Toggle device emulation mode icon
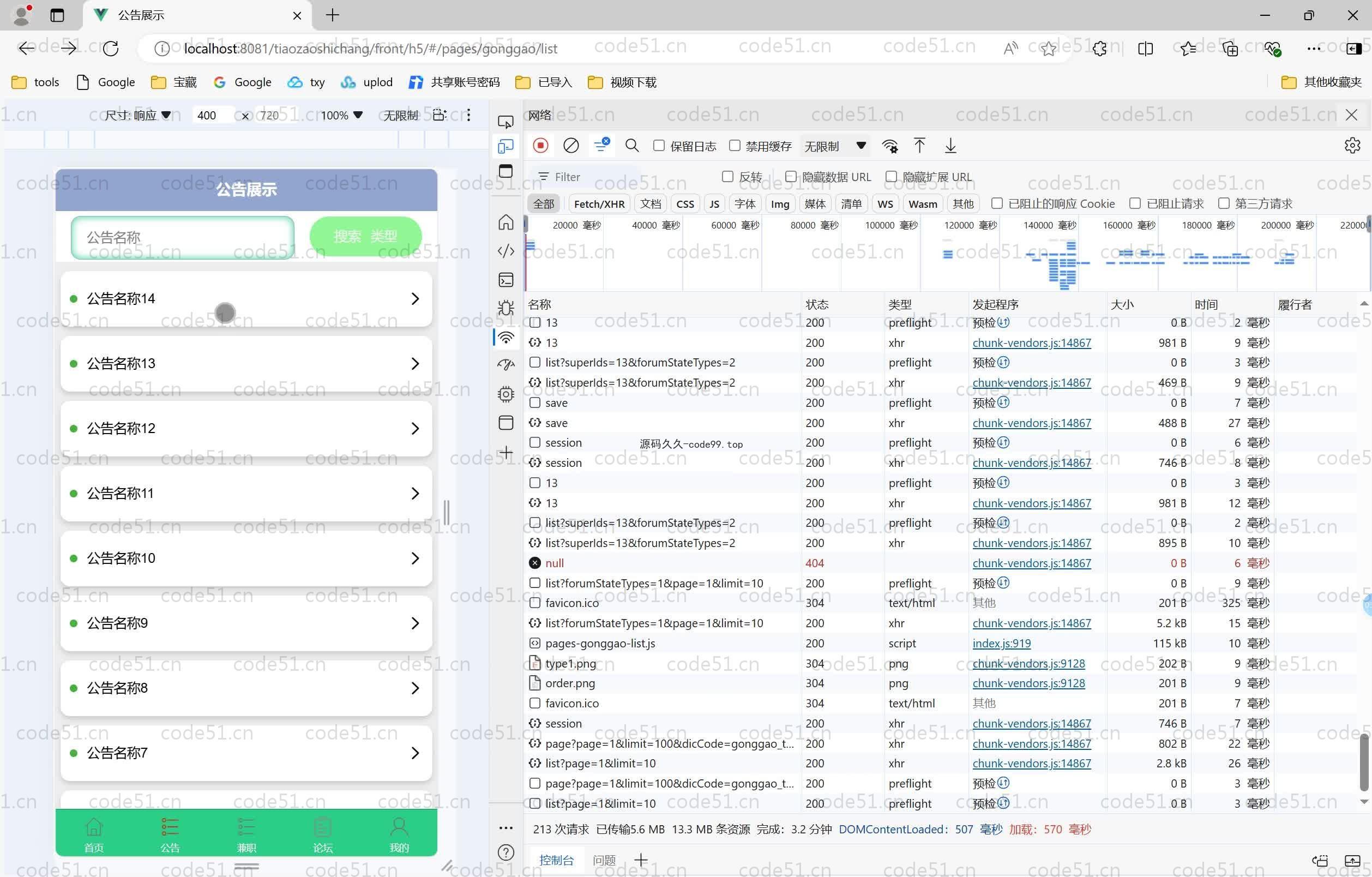 point(506,147)
